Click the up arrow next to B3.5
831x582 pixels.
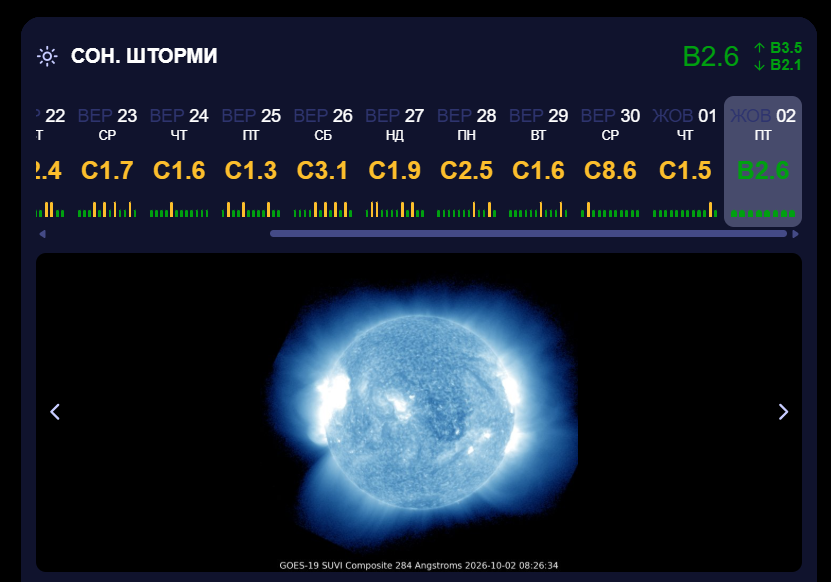point(759,48)
